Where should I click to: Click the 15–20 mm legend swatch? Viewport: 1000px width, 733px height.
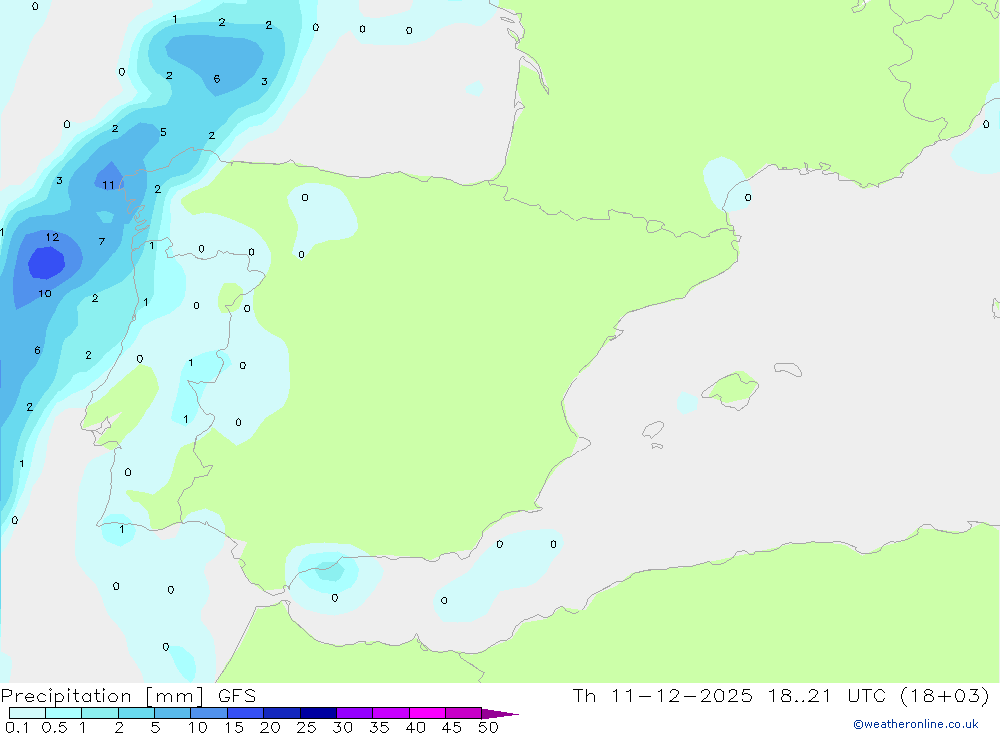coord(246,713)
